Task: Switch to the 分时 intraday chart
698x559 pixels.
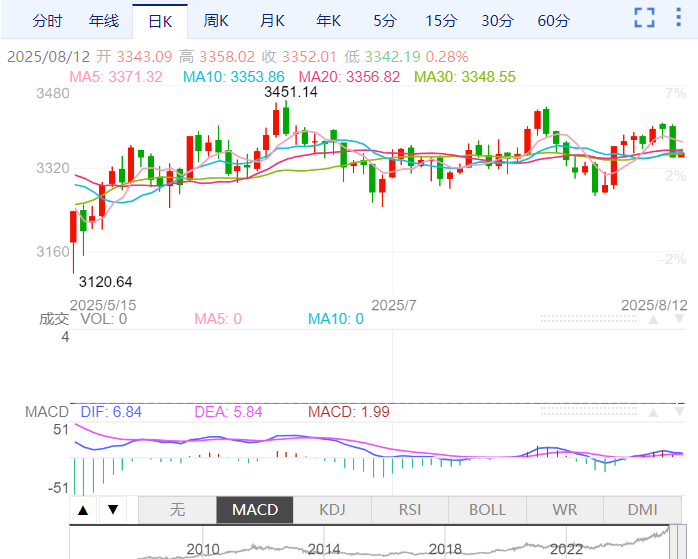Action: [x=47, y=21]
